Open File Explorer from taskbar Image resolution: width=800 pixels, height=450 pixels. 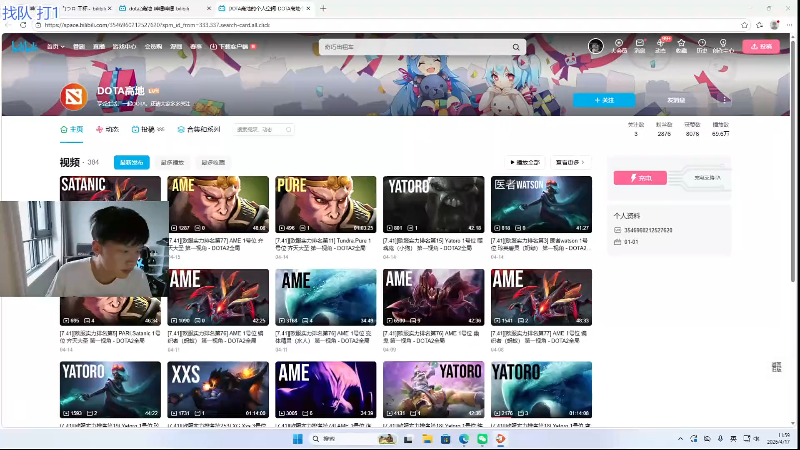(x=427, y=439)
